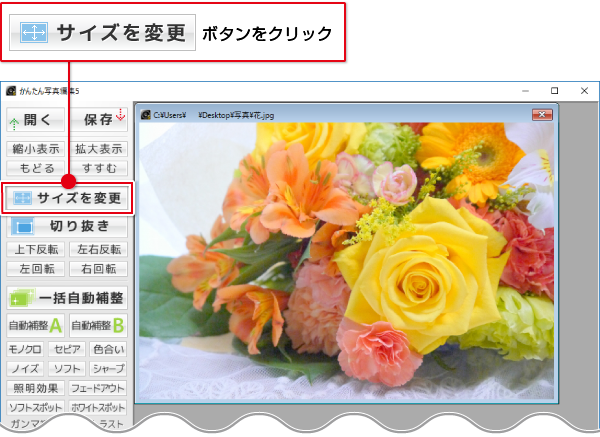
Task: Click the blue crop icon on 切り抜き
Action: pos(23,226)
